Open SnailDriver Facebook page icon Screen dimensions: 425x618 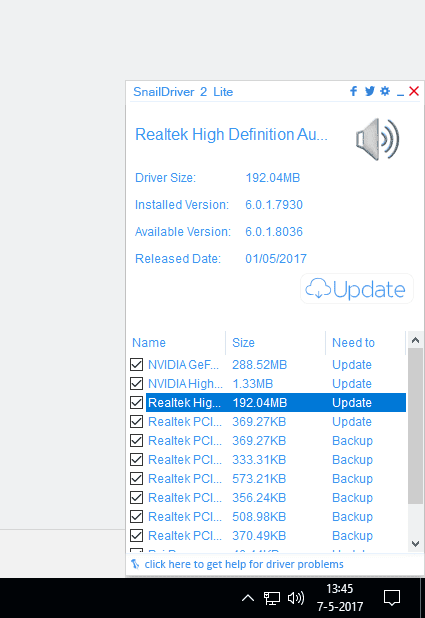(x=354, y=91)
